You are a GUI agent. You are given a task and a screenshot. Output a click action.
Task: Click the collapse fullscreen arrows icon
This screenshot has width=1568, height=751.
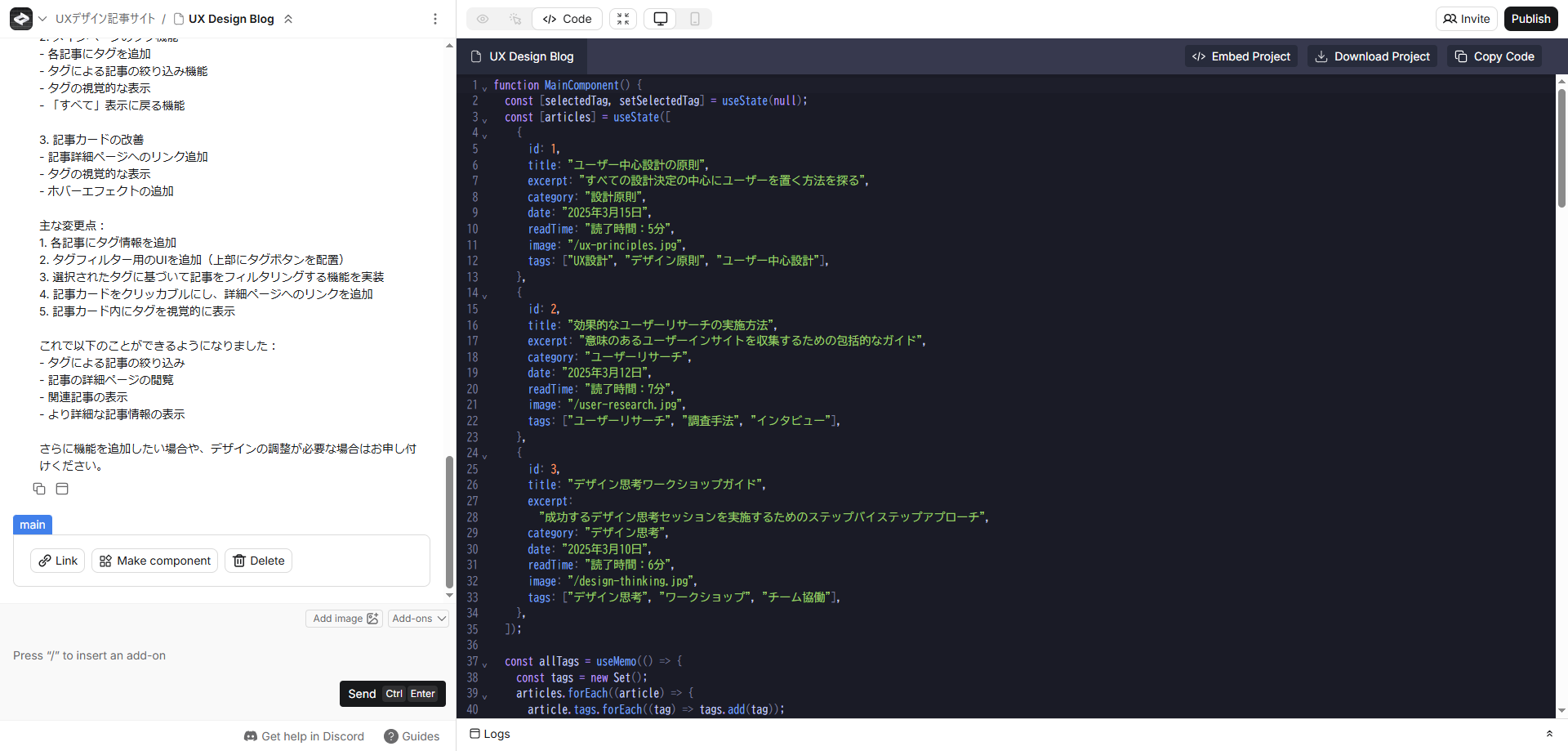tap(623, 19)
